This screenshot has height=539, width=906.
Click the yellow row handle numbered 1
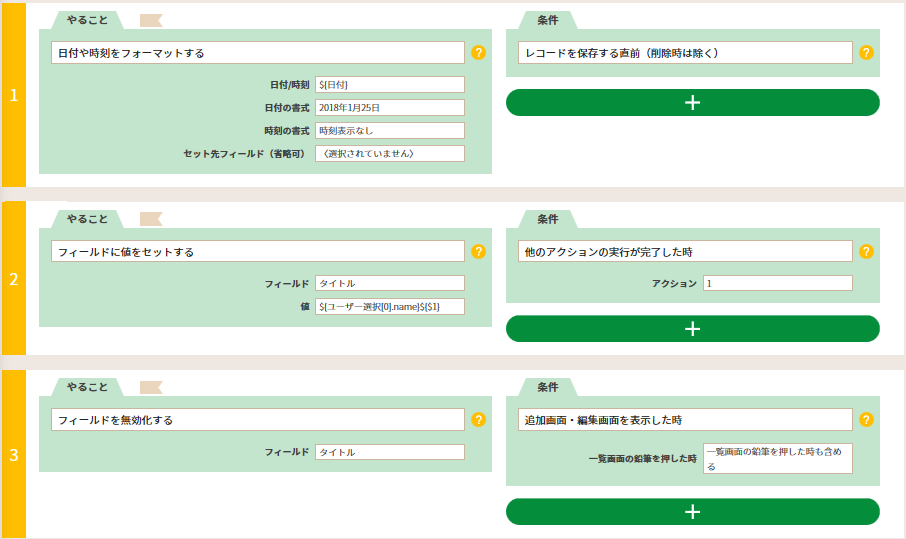(x=14, y=95)
